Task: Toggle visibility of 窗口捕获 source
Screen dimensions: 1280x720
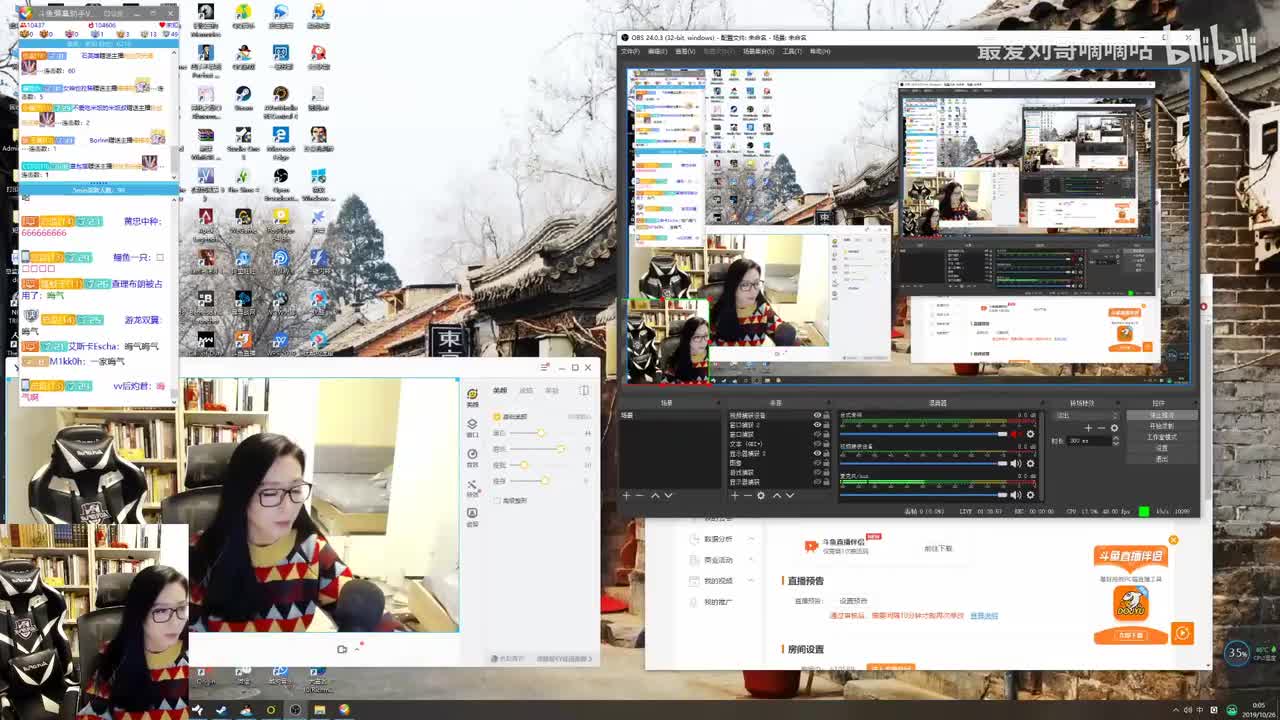Action: pyautogui.click(x=817, y=434)
